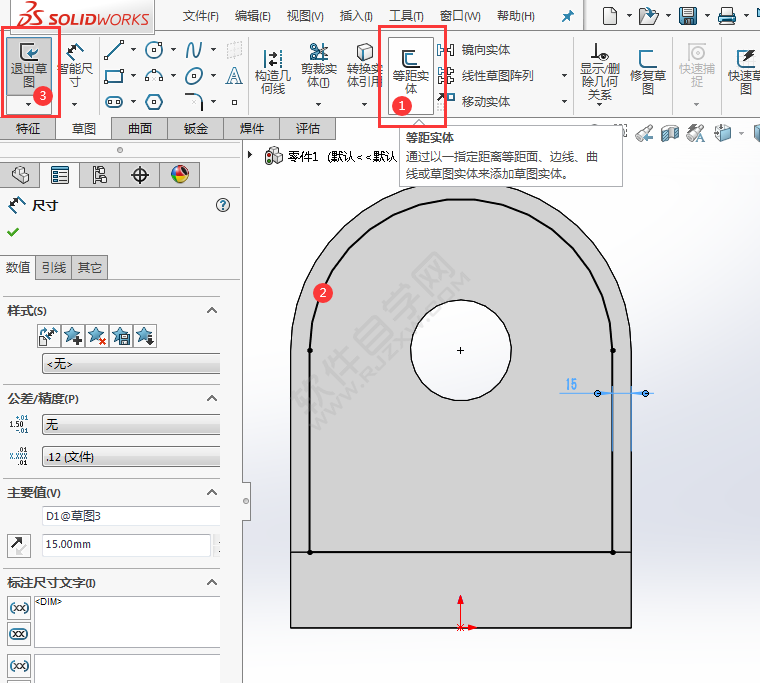Screen dimensions: 760x683
Task: Click Mirror Entities (镜向实体)
Action: (x=476, y=50)
